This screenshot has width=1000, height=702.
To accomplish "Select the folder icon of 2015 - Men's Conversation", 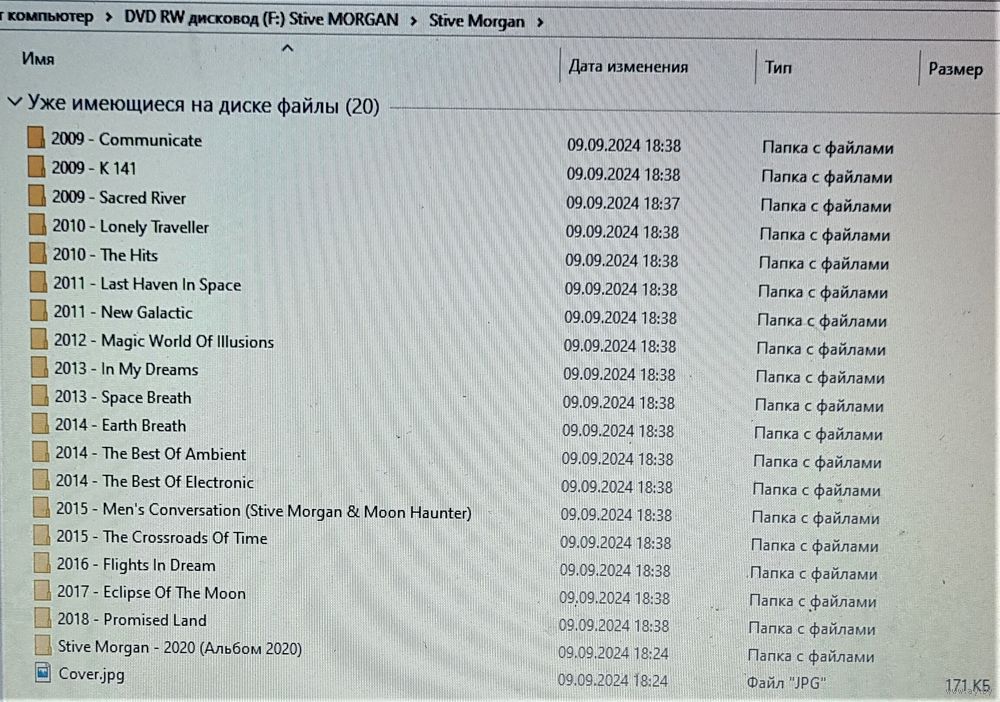I will click(x=41, y=508).
